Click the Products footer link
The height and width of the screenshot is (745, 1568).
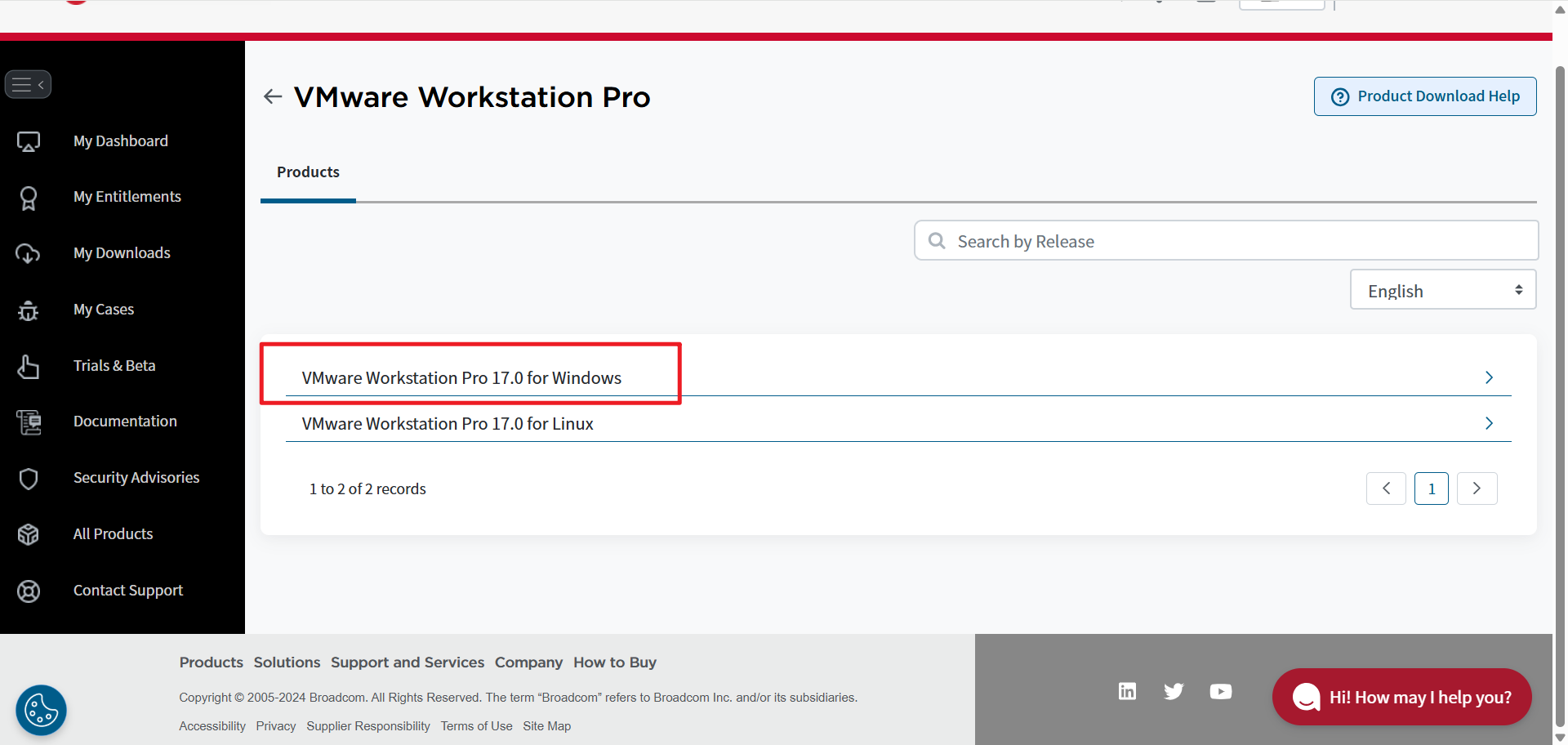212,662
